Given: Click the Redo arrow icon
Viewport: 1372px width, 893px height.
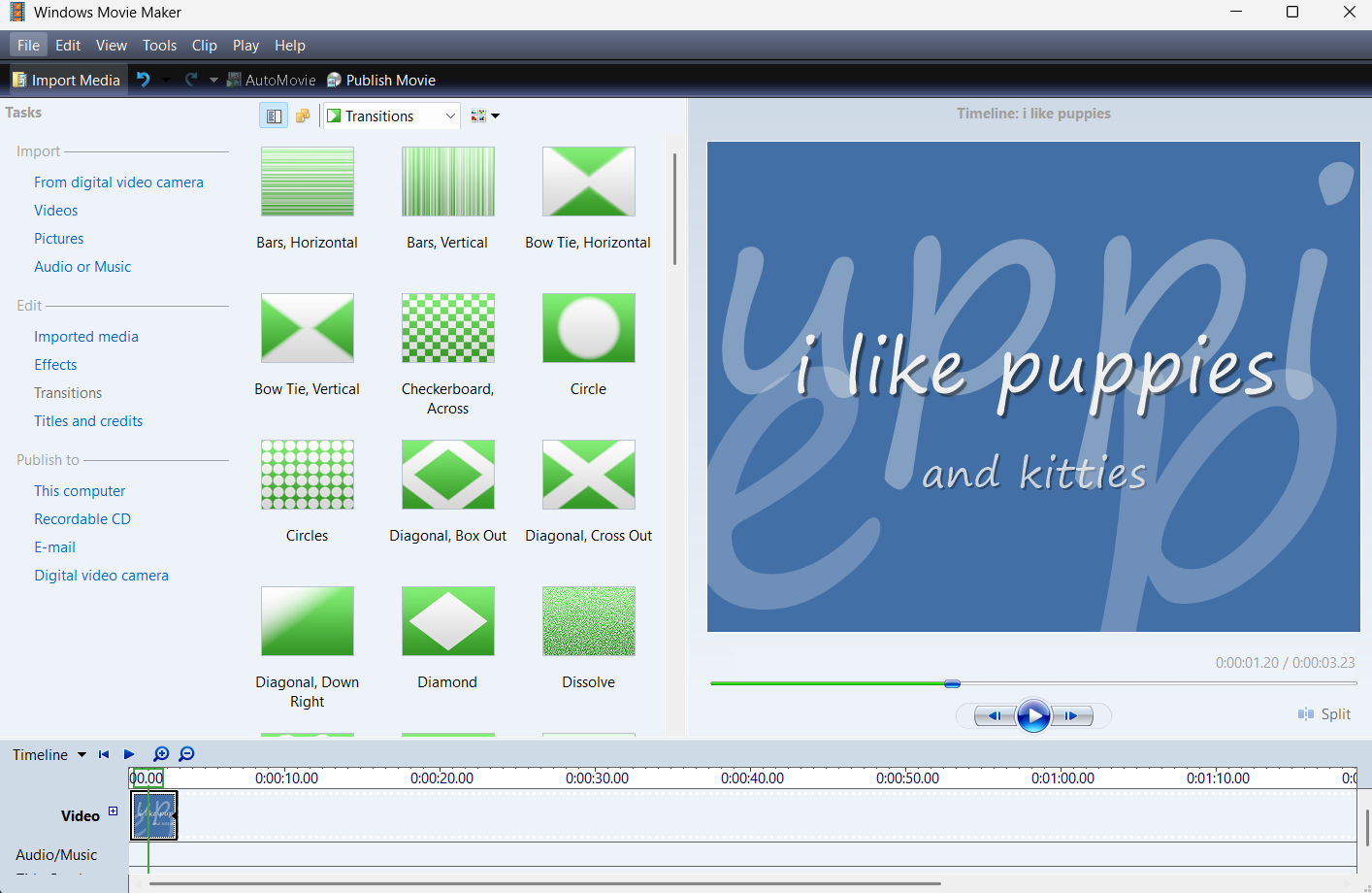Looking at the screenshot, I should coord(191,80).
